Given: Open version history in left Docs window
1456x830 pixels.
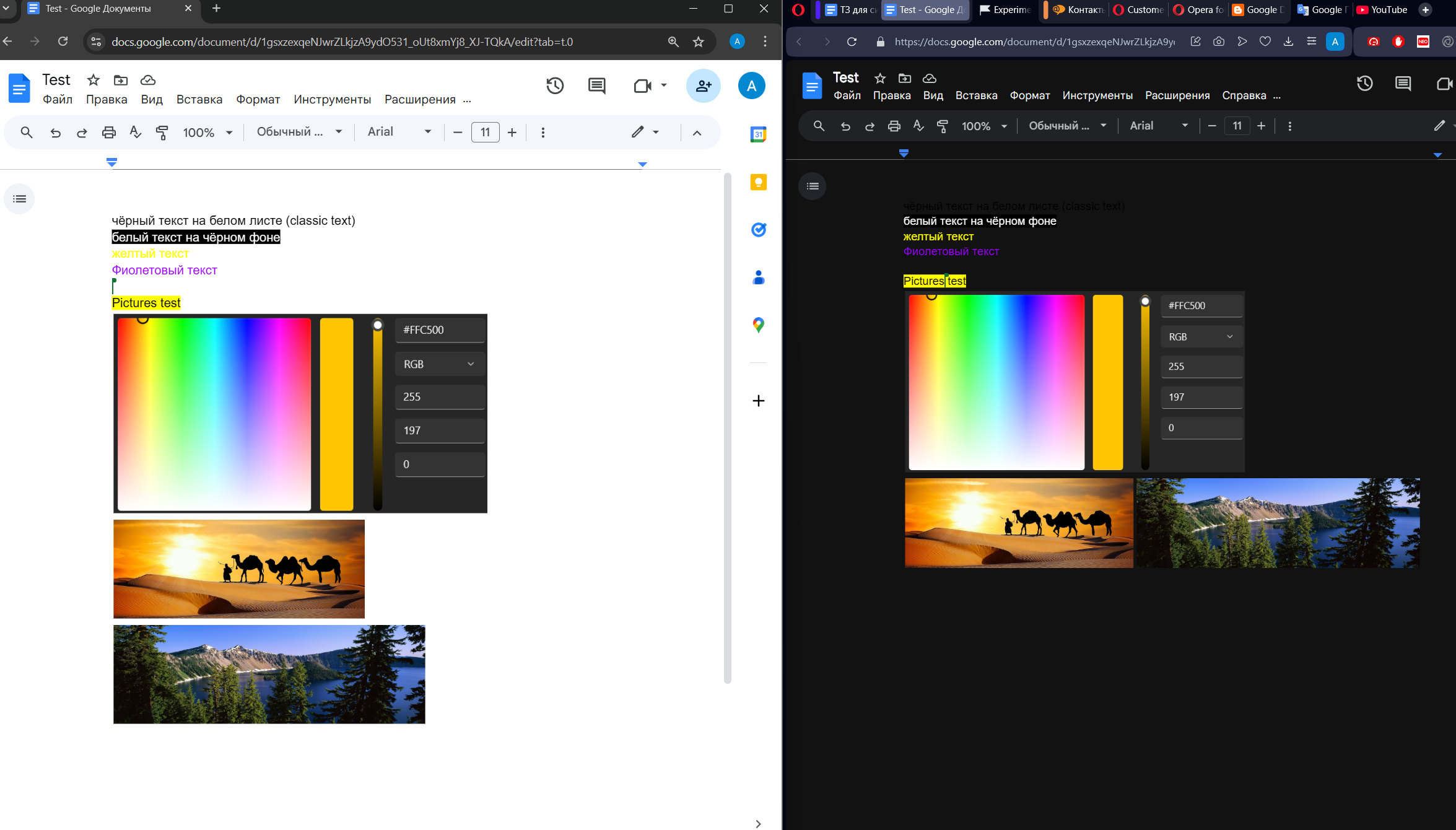Looking at the screenshot, I should 555,85.
